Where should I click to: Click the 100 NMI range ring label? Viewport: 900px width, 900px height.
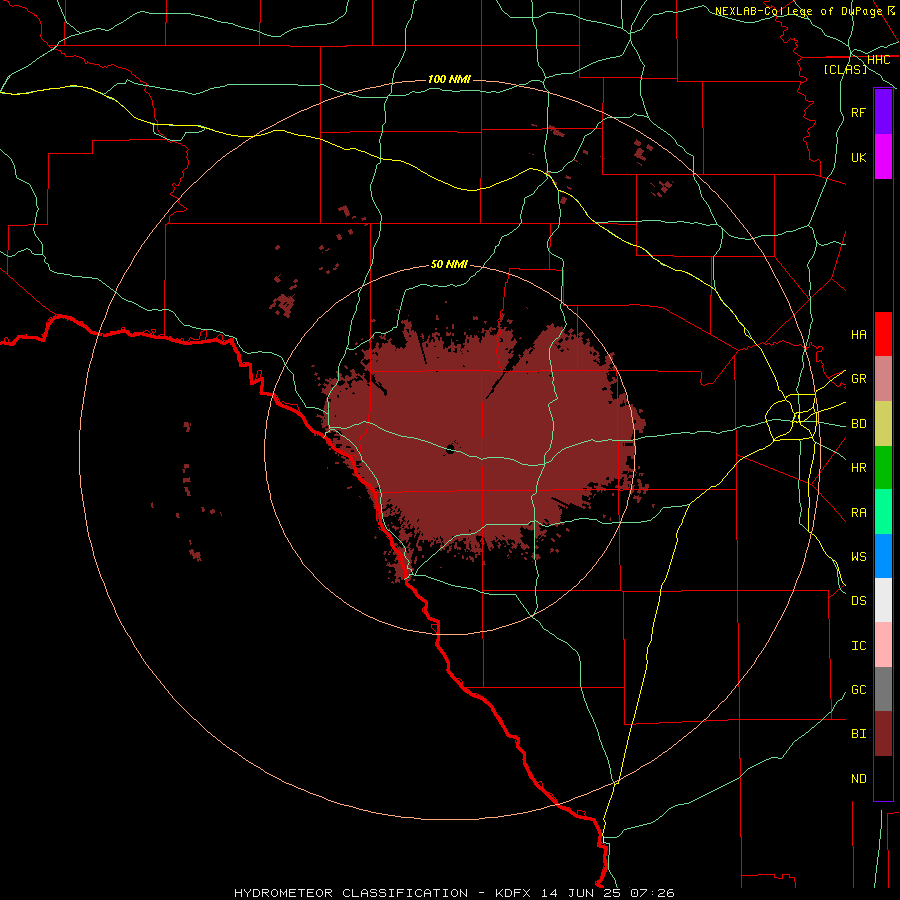click(449, 79)
